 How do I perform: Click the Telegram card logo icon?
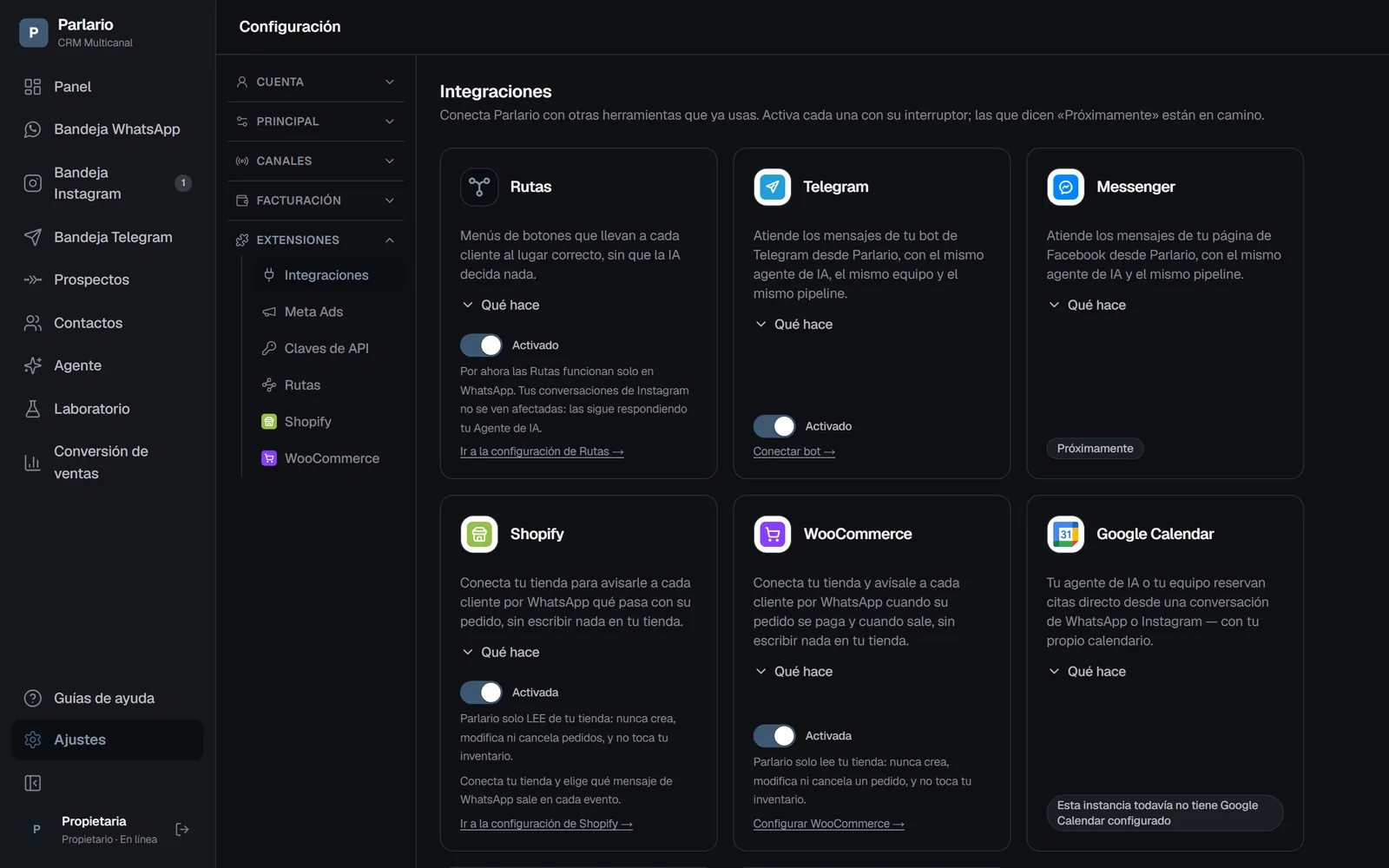(773, 187)
